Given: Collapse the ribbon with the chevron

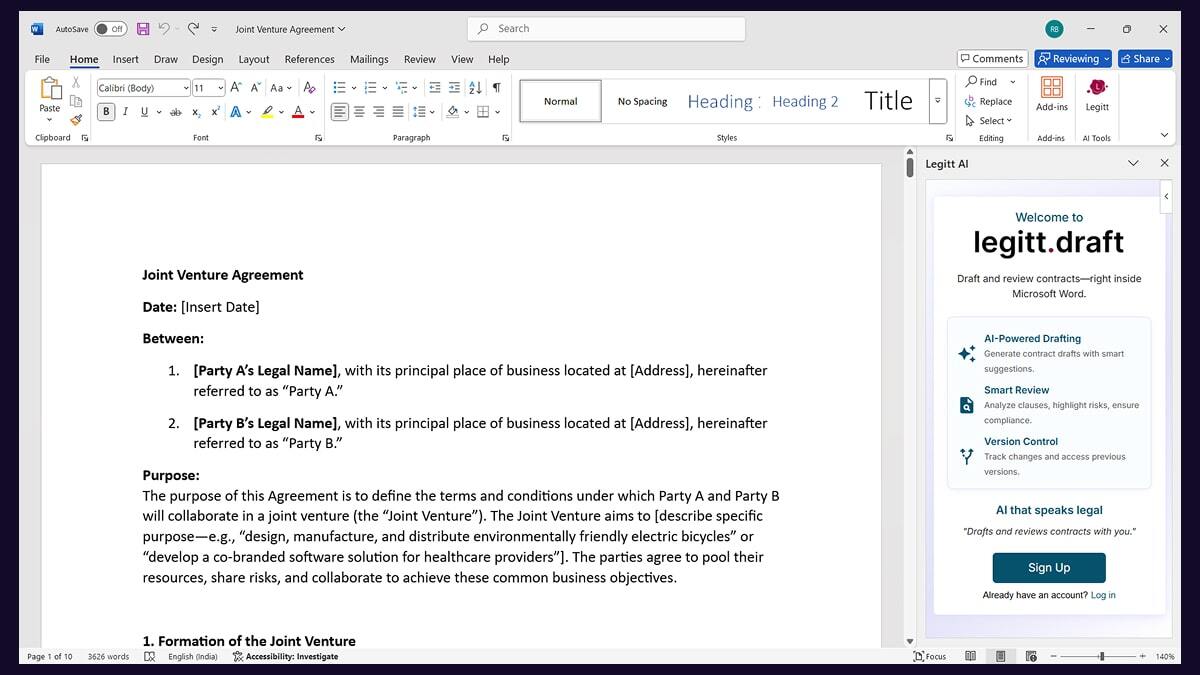Looking at the screenshot, I should (x=1164, y=135).
